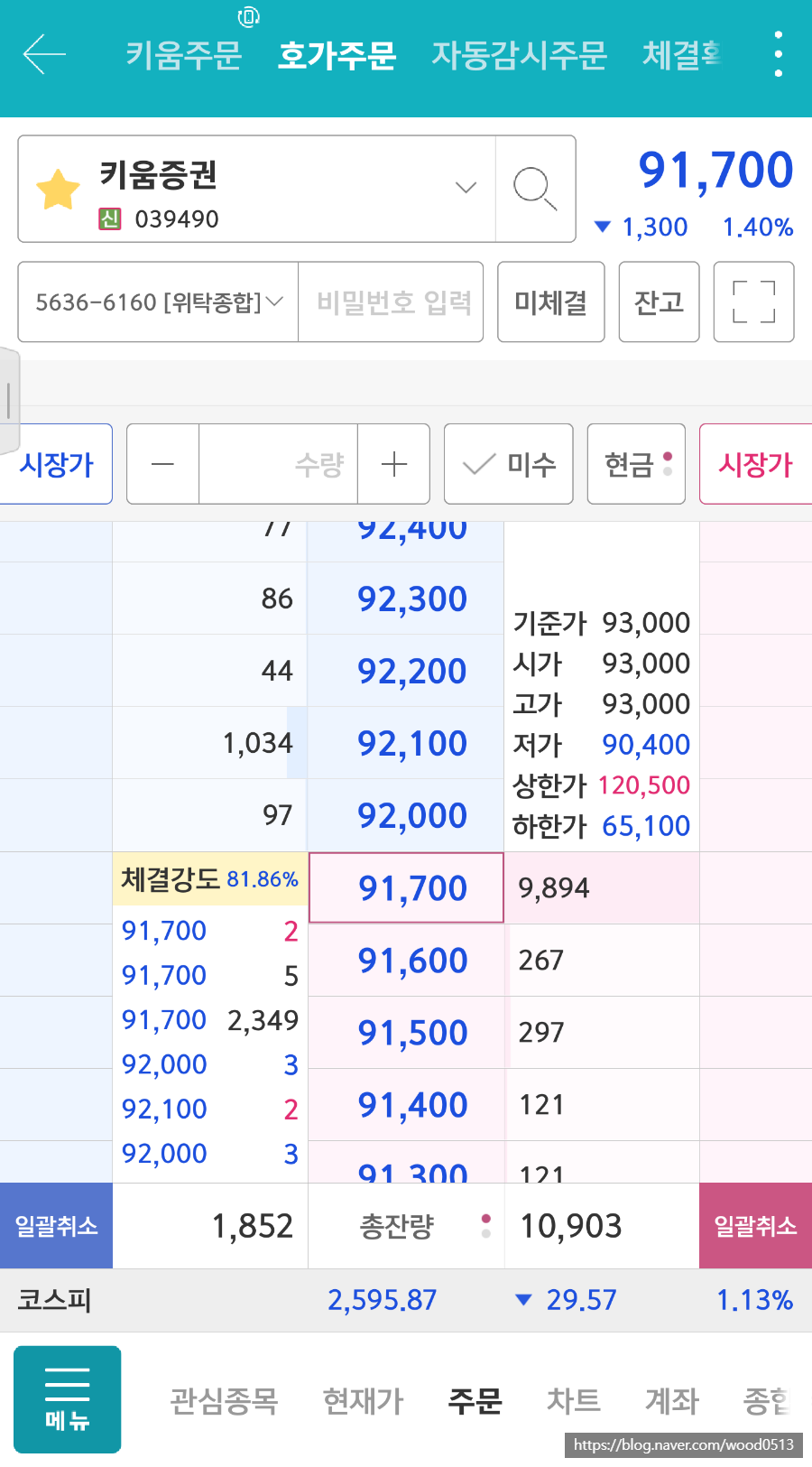This screenshot has height=1467, width=812.
Task: Tap the pink 일괄취소 button on right
Action: [756, 1226]
